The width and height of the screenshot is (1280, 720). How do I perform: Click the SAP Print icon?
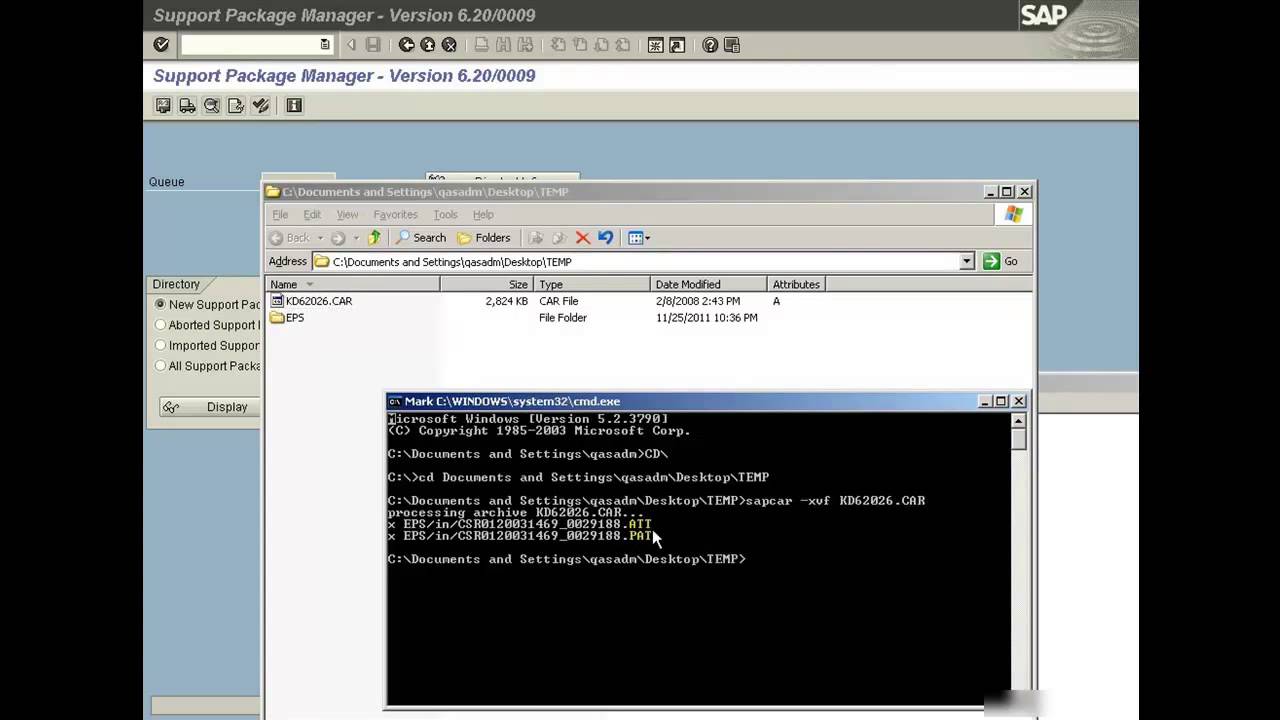click(481, 45)
